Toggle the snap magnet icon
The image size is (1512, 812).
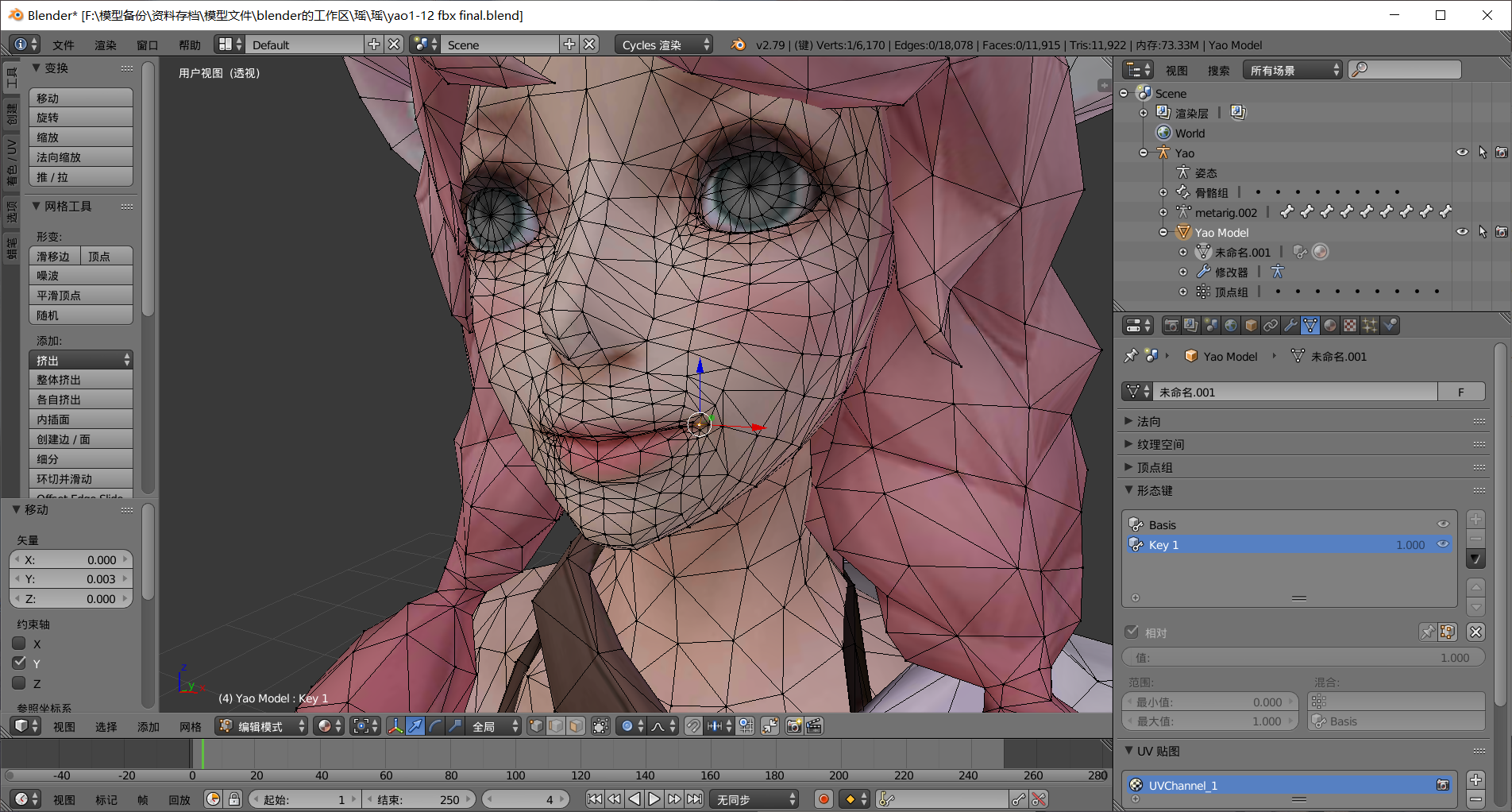tap(693, 726)
